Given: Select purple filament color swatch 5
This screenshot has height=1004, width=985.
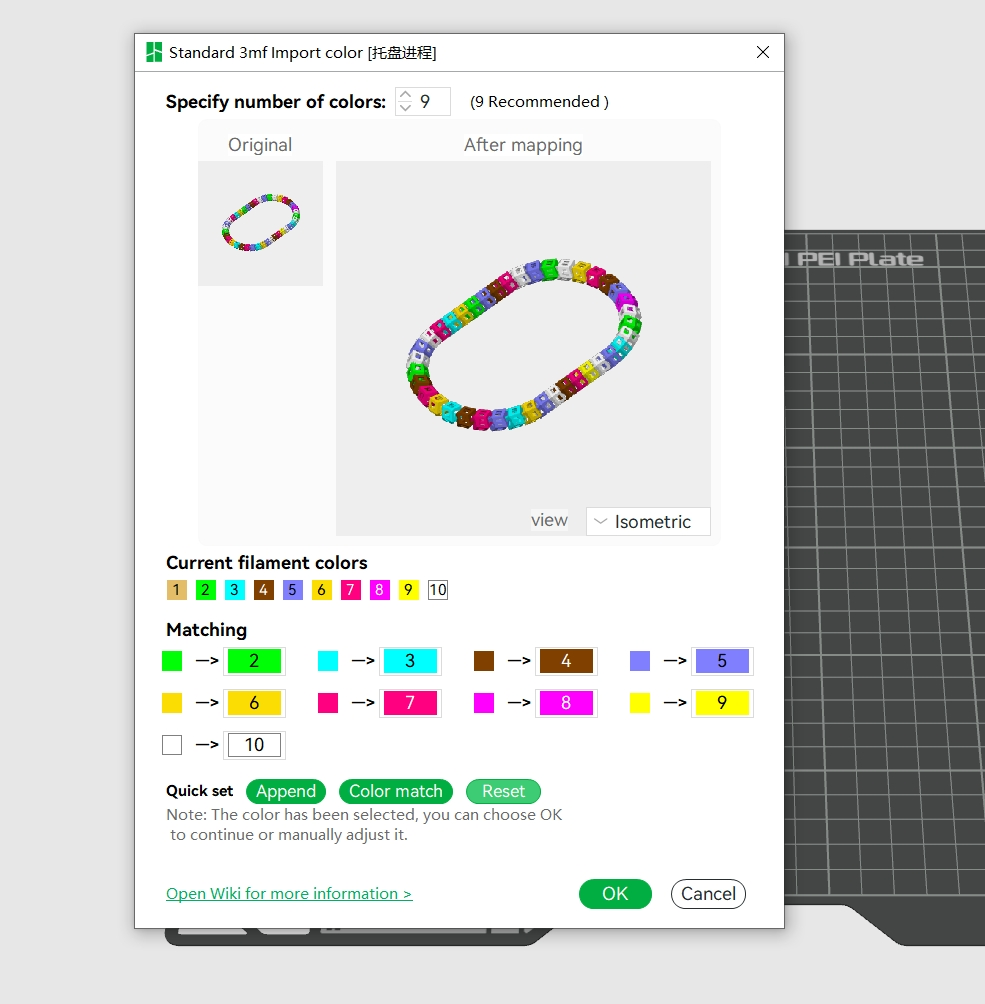Looking at the screenshot, I should tap(293, 590).
